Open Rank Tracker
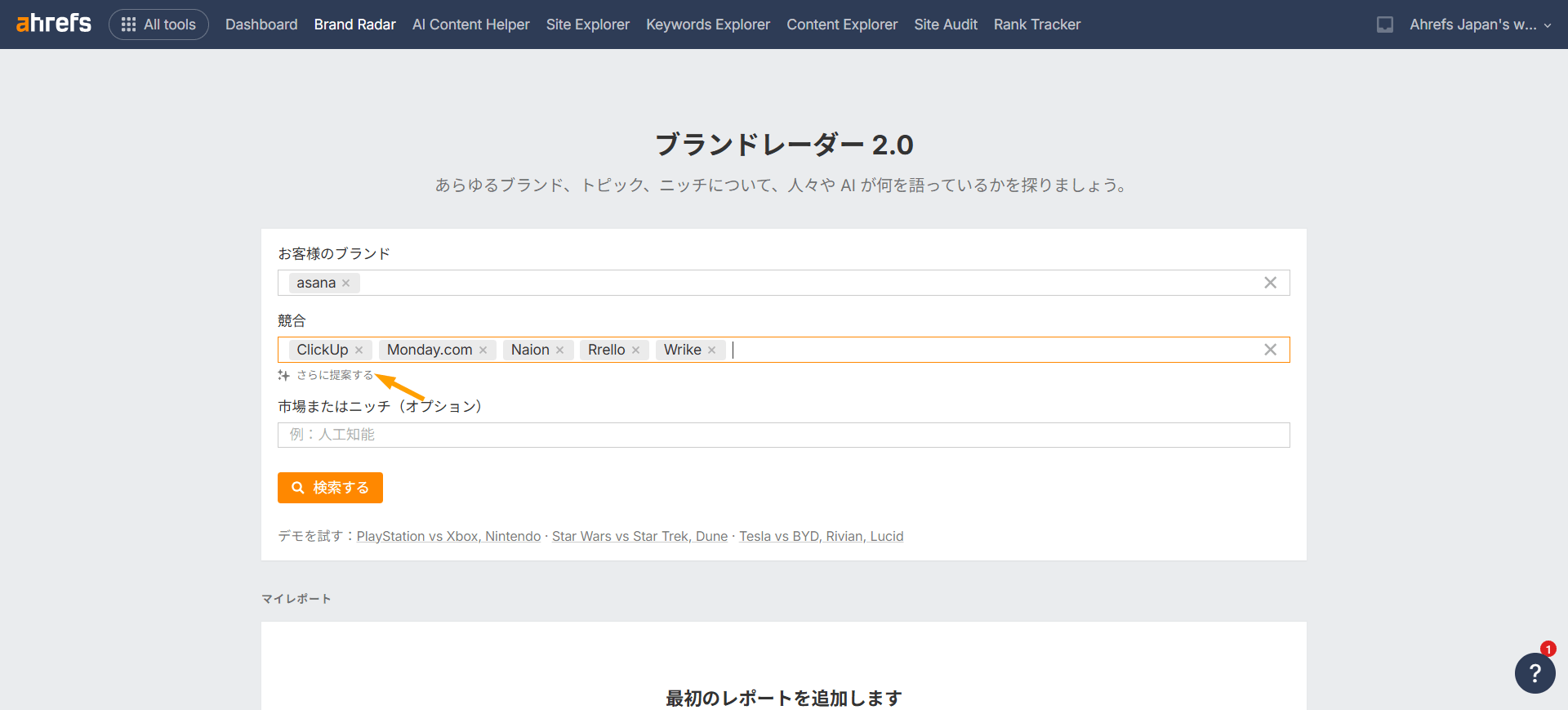The width and height of the screenshot is (1568, 710). click(x=1037, y=25)
